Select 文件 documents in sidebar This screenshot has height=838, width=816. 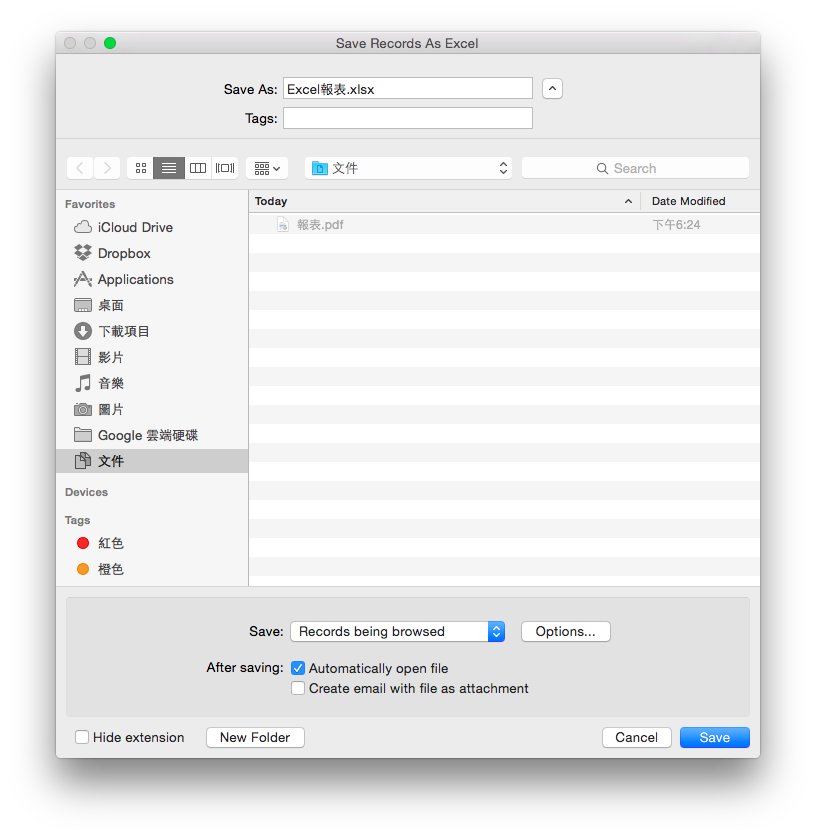click(x=152, y=461)
